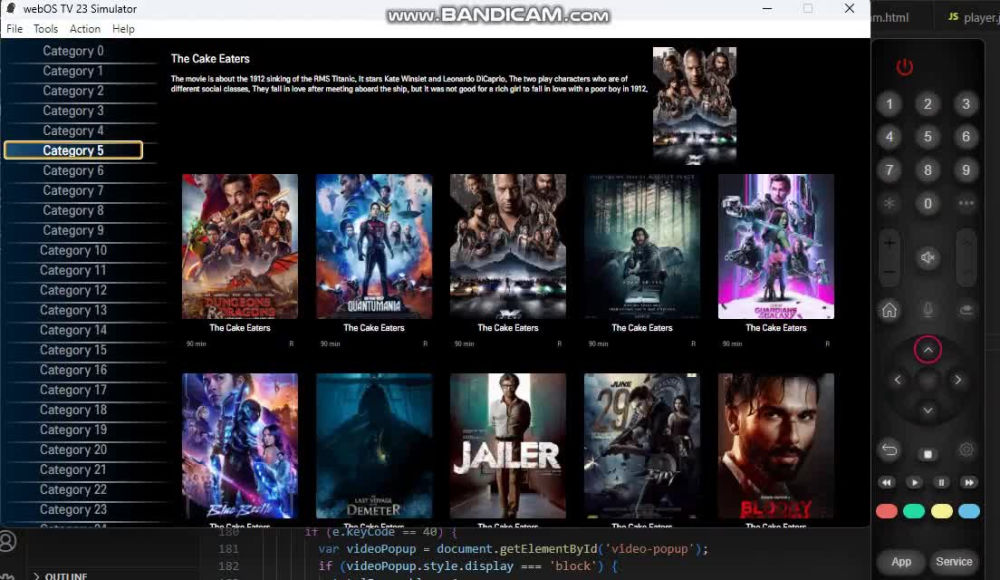
Task: Click the Guardians of the Galaxy poster
Action: coord(776,246)
